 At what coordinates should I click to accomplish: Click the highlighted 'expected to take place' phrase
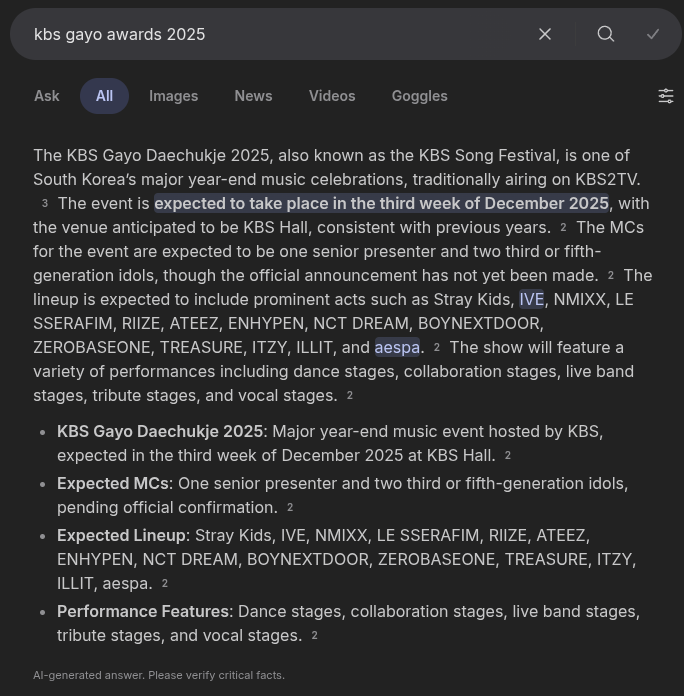click(x=381, y=203)
